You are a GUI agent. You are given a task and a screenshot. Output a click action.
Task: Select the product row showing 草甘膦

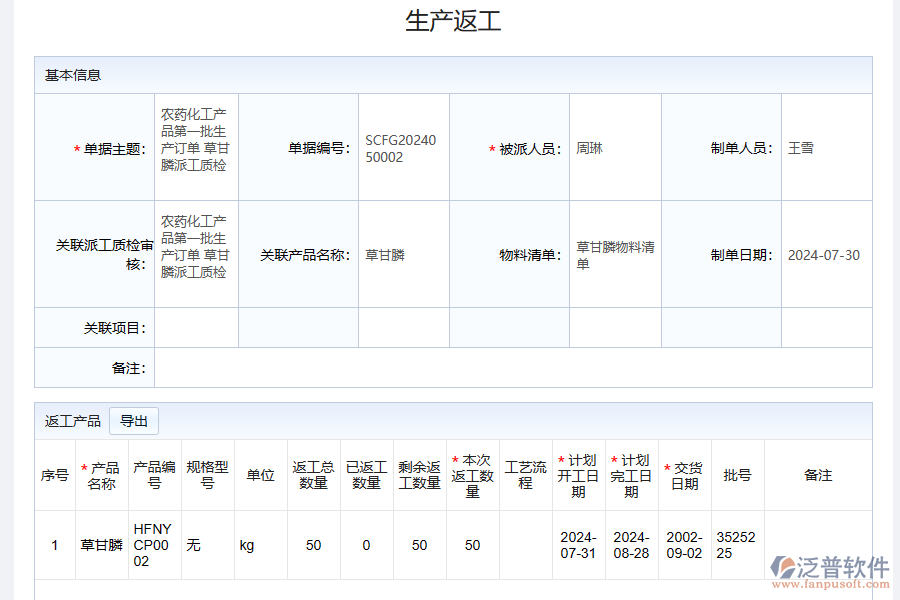click(x=100, y=545)
